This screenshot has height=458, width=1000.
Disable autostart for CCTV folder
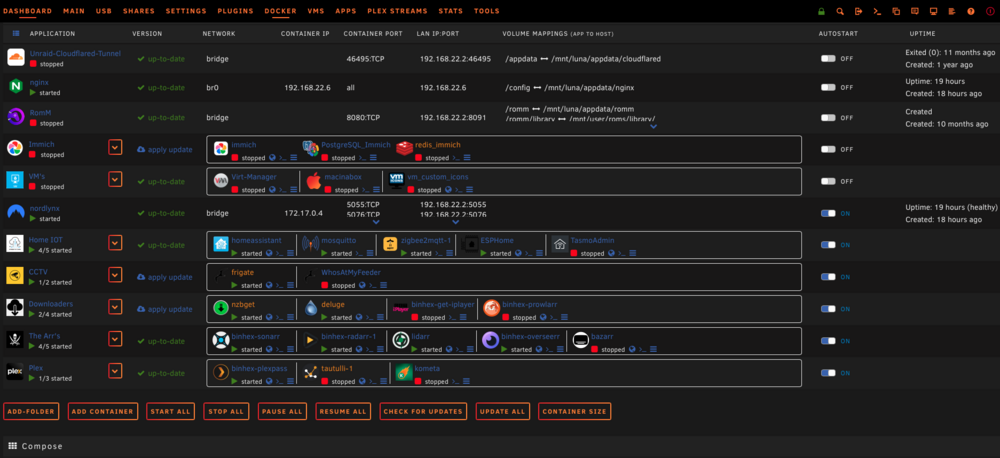[x=828, y=277]
